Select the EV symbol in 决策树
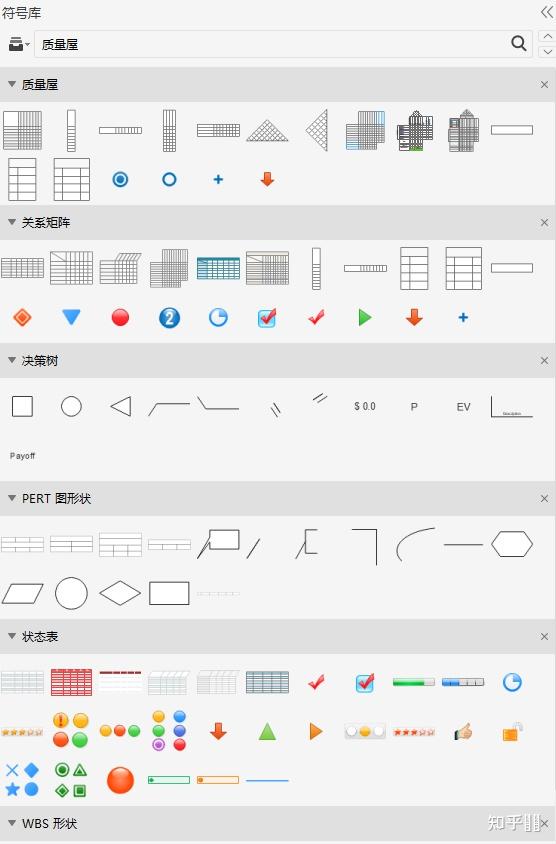 click(x=463, y=407)
